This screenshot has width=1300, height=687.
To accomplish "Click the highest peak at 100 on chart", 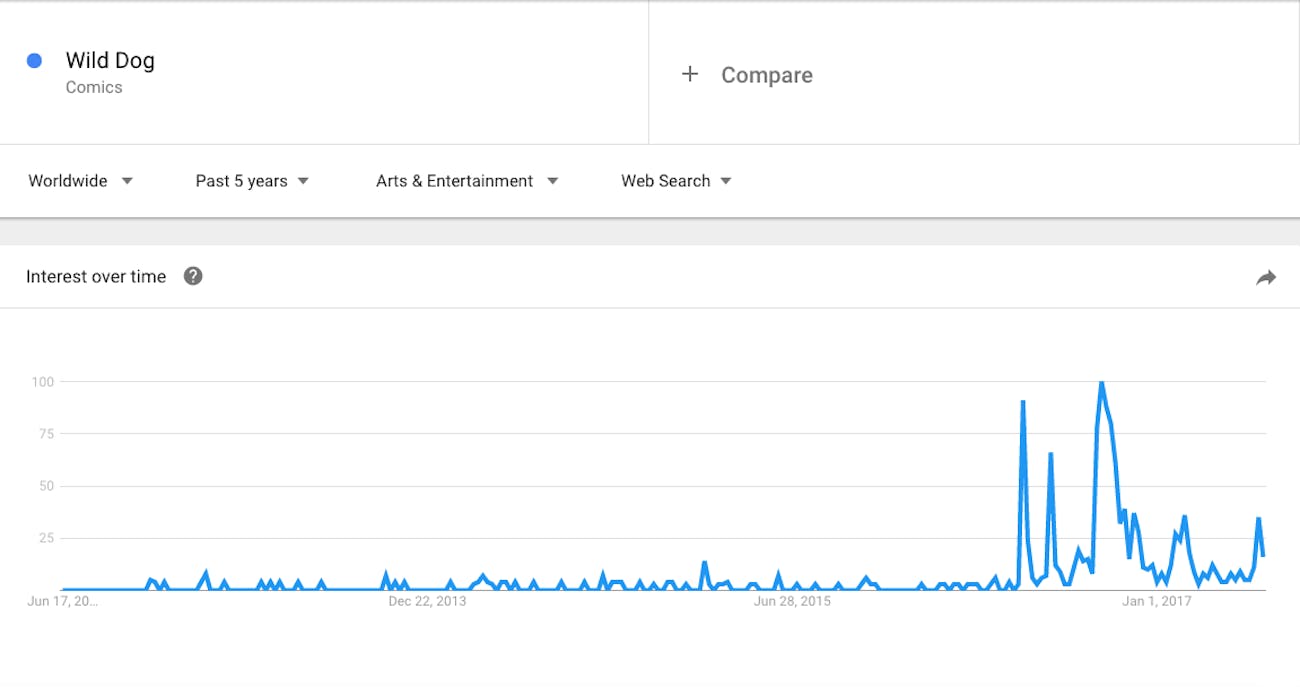I will pyautogui.click(x=1101, y=383).
